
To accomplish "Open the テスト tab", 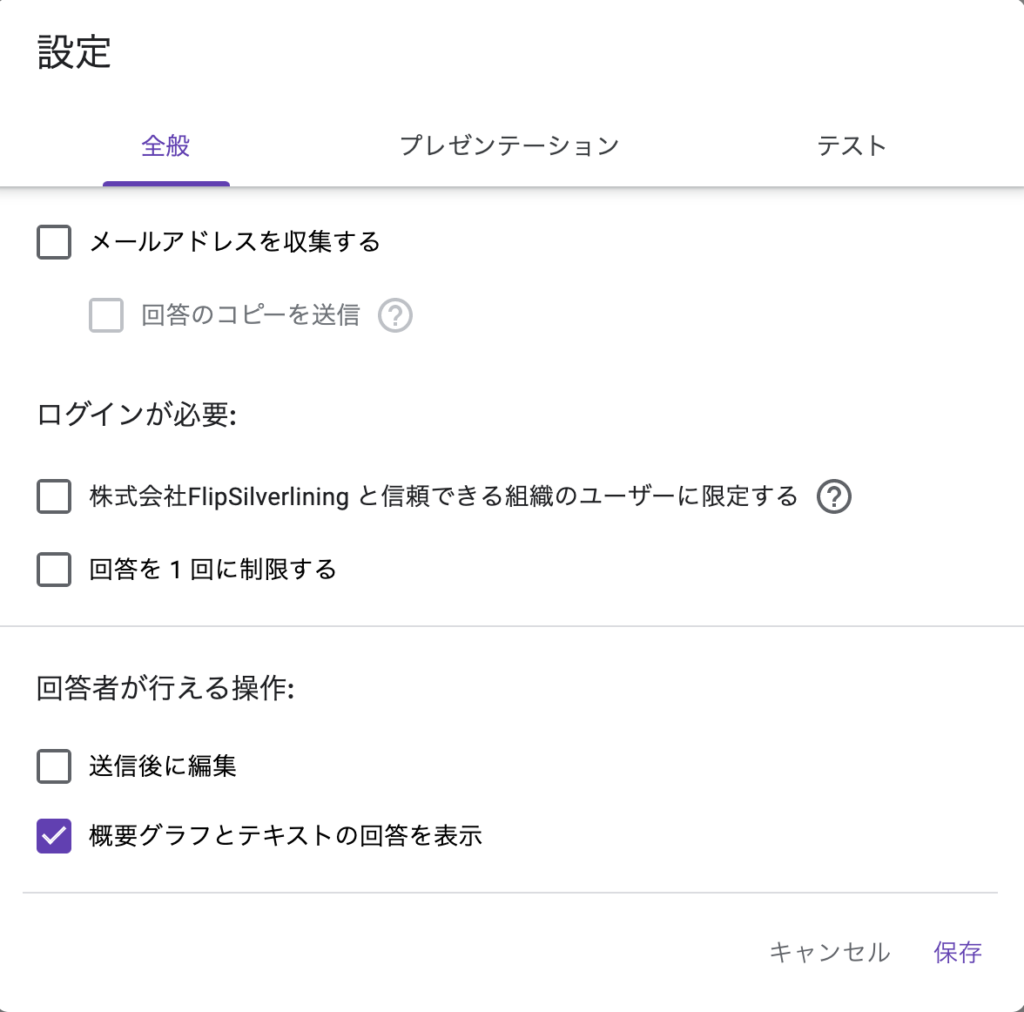I will coord(852,146).
